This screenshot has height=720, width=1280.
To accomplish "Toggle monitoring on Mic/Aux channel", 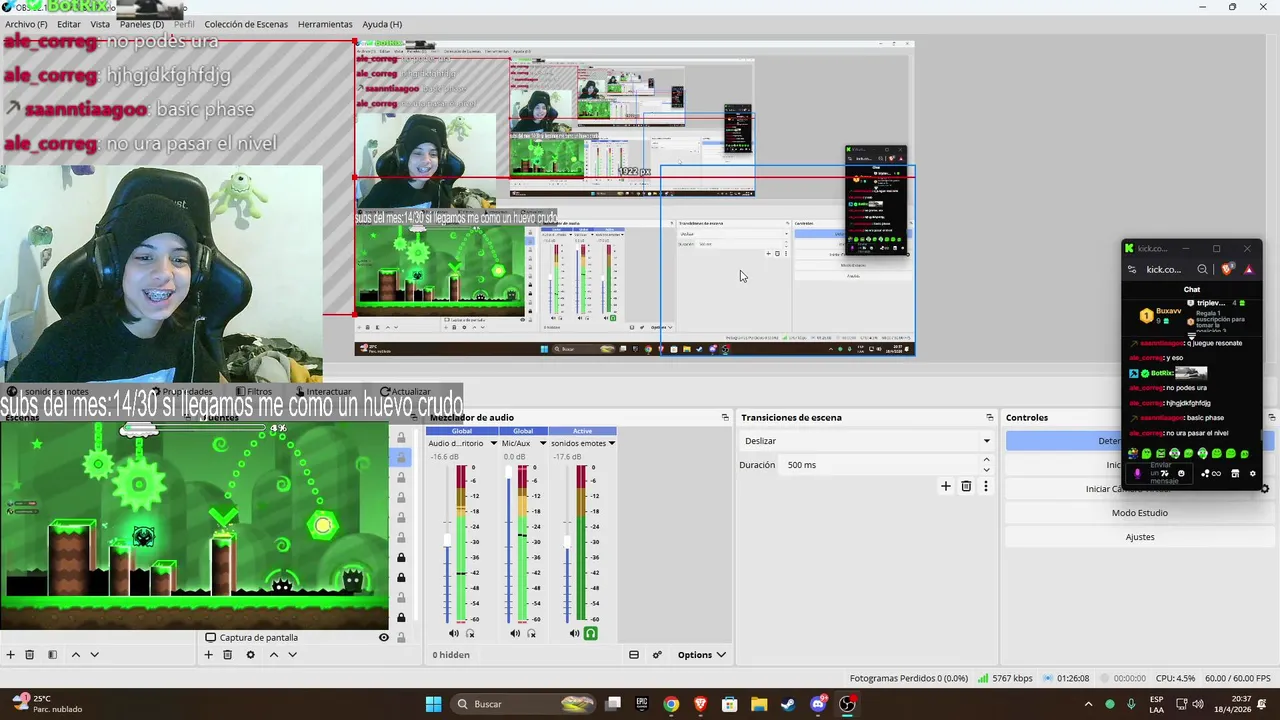I will click(531, 633).
